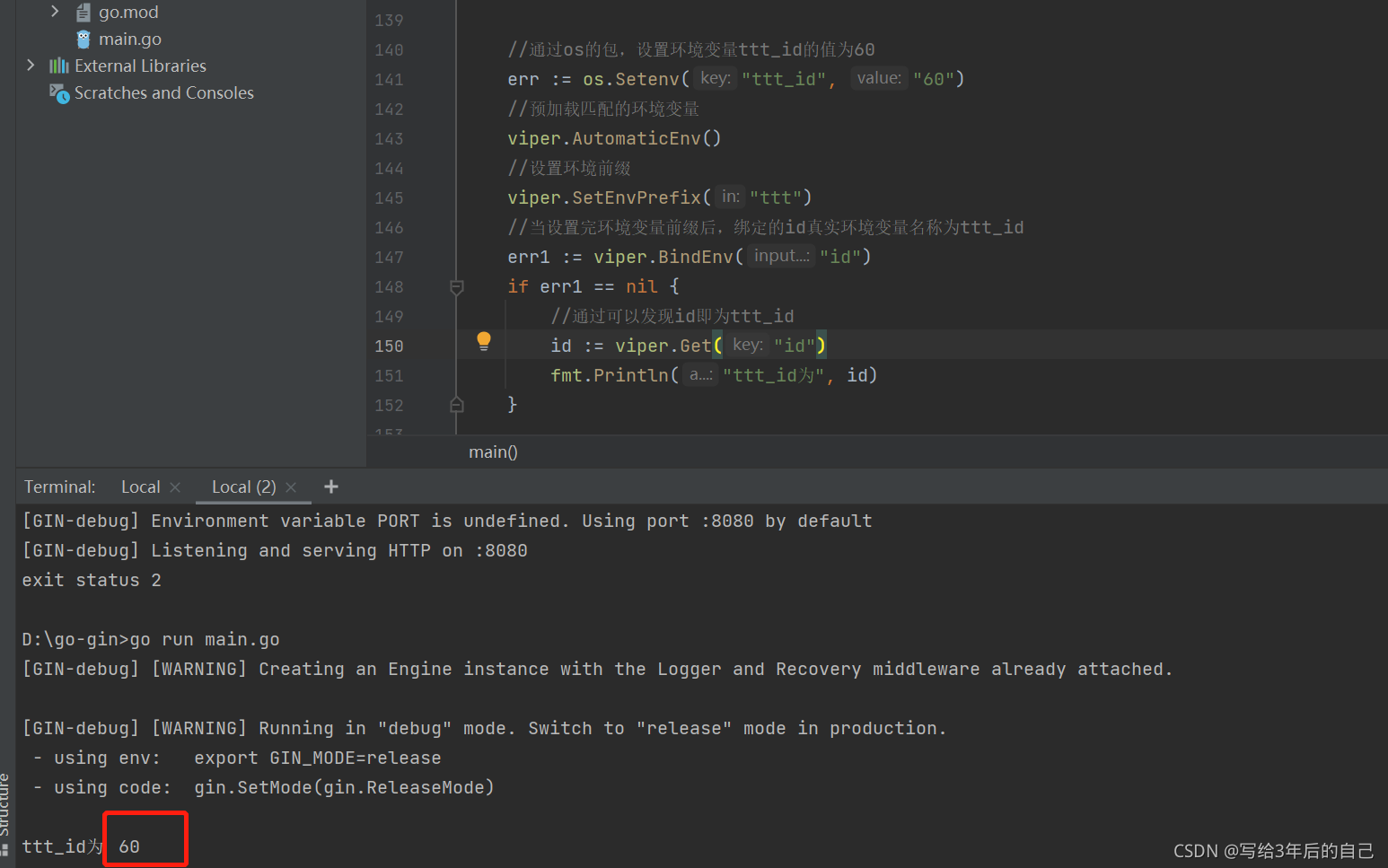Switch to the Local terminal tab

[140, 487]
